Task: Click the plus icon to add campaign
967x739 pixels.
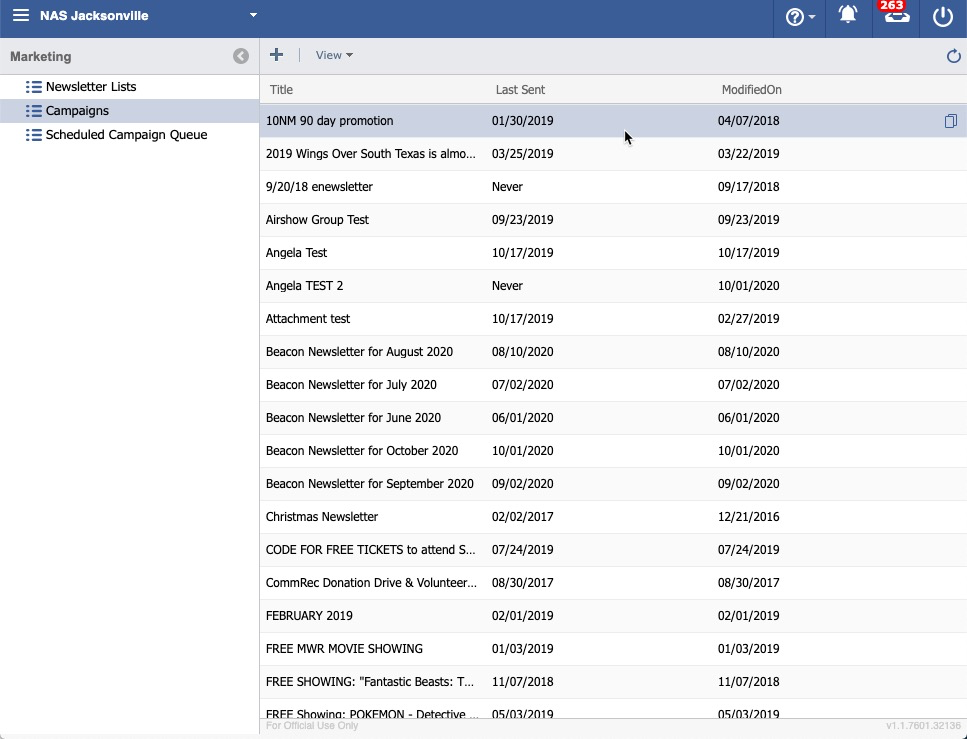Action: pyautogui.click(x=277, y=55)
